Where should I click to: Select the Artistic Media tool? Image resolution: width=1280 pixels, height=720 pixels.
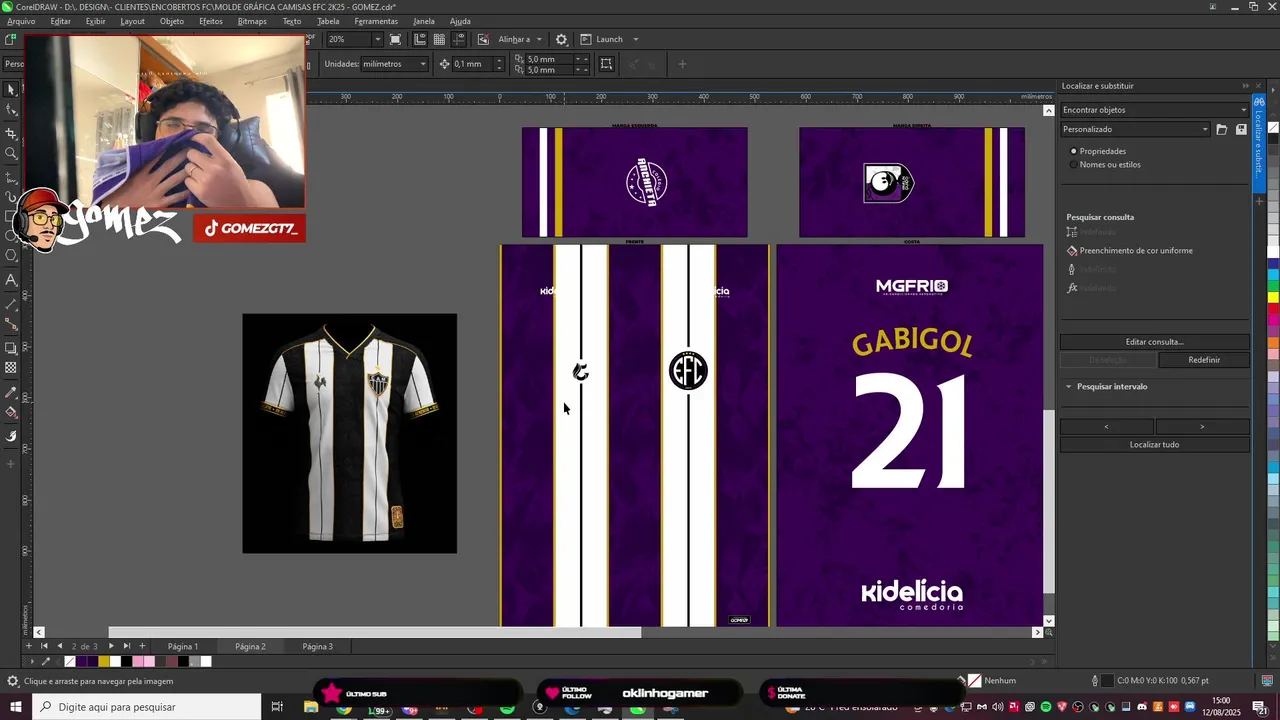click(x=11, y=197)
